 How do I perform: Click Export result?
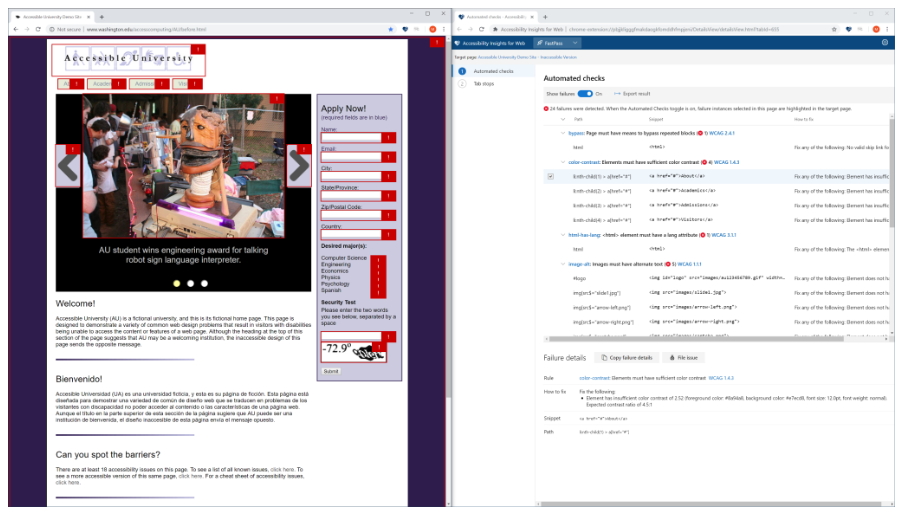[632, 94]
